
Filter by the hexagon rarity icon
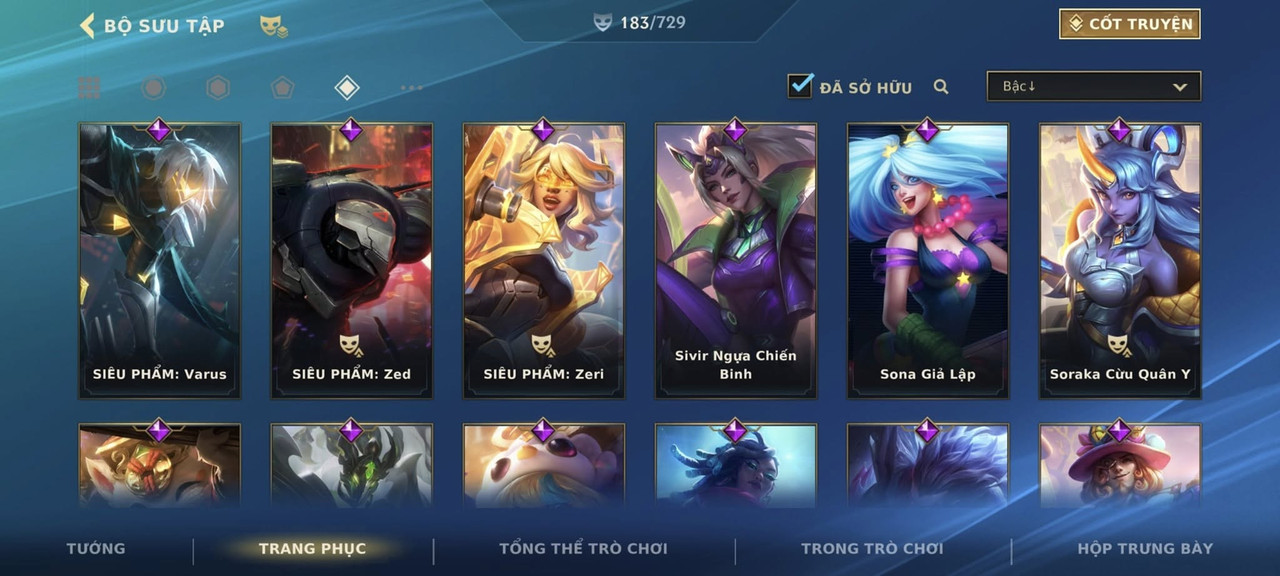218,88
